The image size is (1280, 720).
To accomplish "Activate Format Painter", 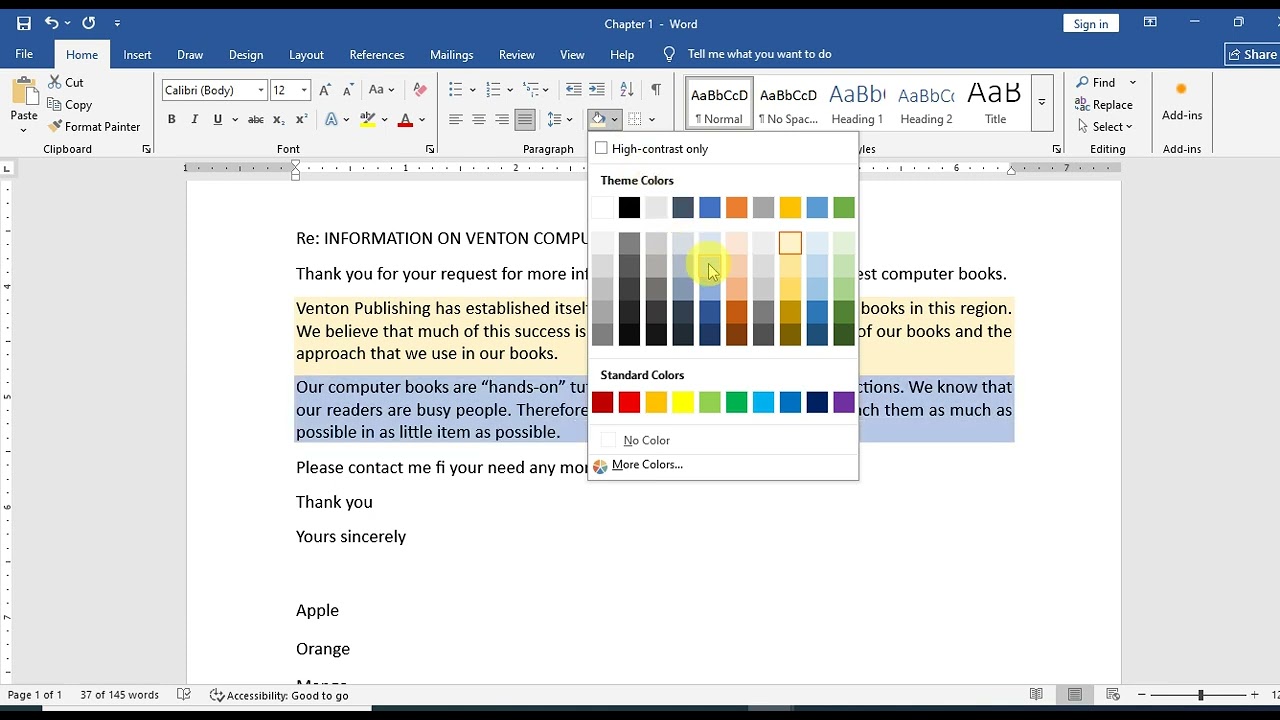I will coord(94,126).
